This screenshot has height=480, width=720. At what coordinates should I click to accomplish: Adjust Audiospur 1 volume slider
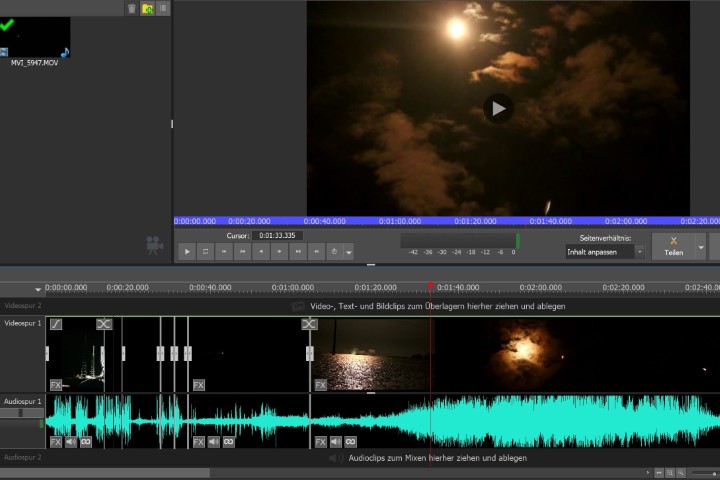(x=21, y=412)
